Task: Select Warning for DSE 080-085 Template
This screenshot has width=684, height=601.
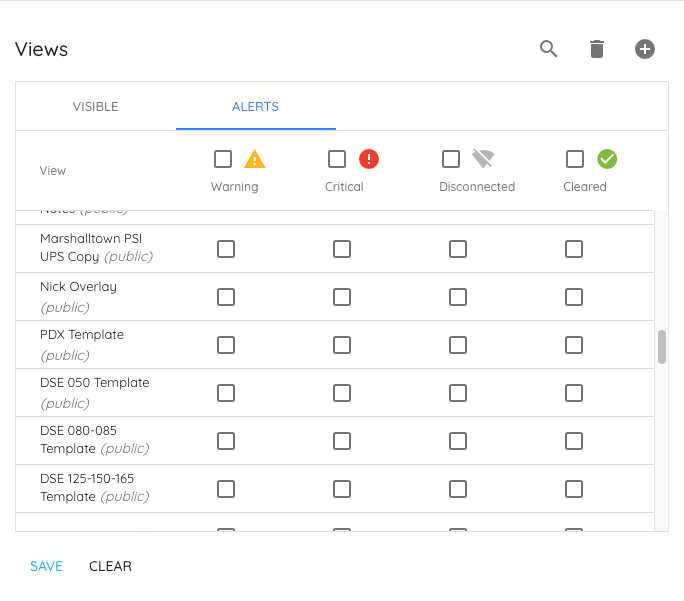Action: click(x=226, y=441)
